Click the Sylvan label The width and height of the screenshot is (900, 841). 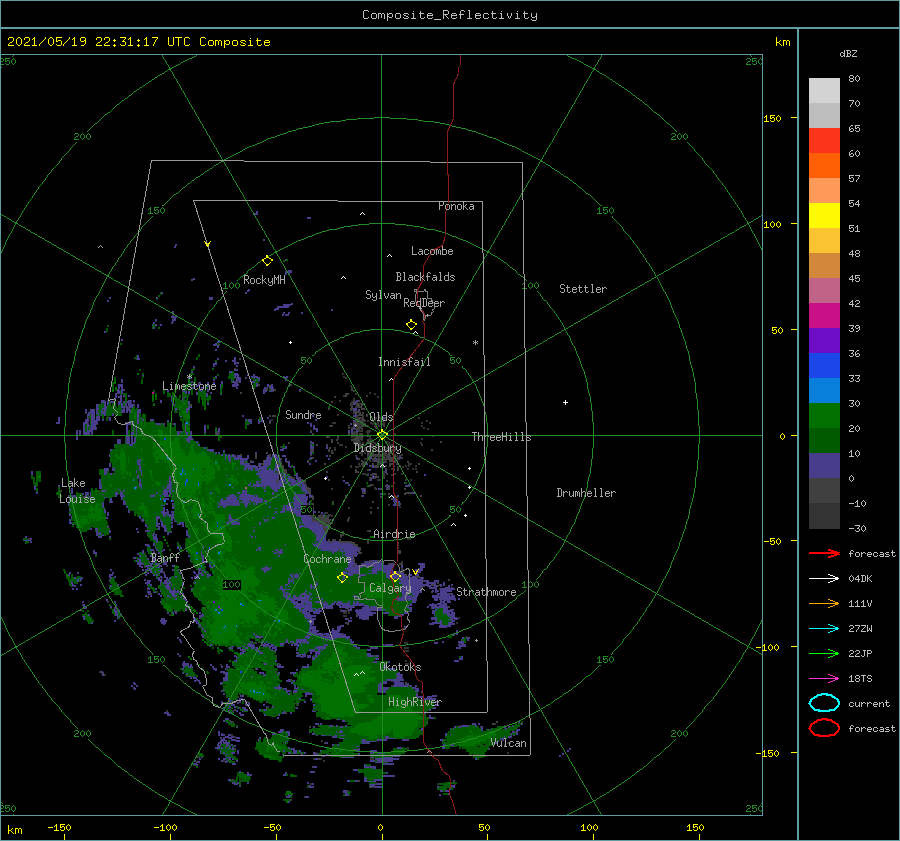pos(383,295)
